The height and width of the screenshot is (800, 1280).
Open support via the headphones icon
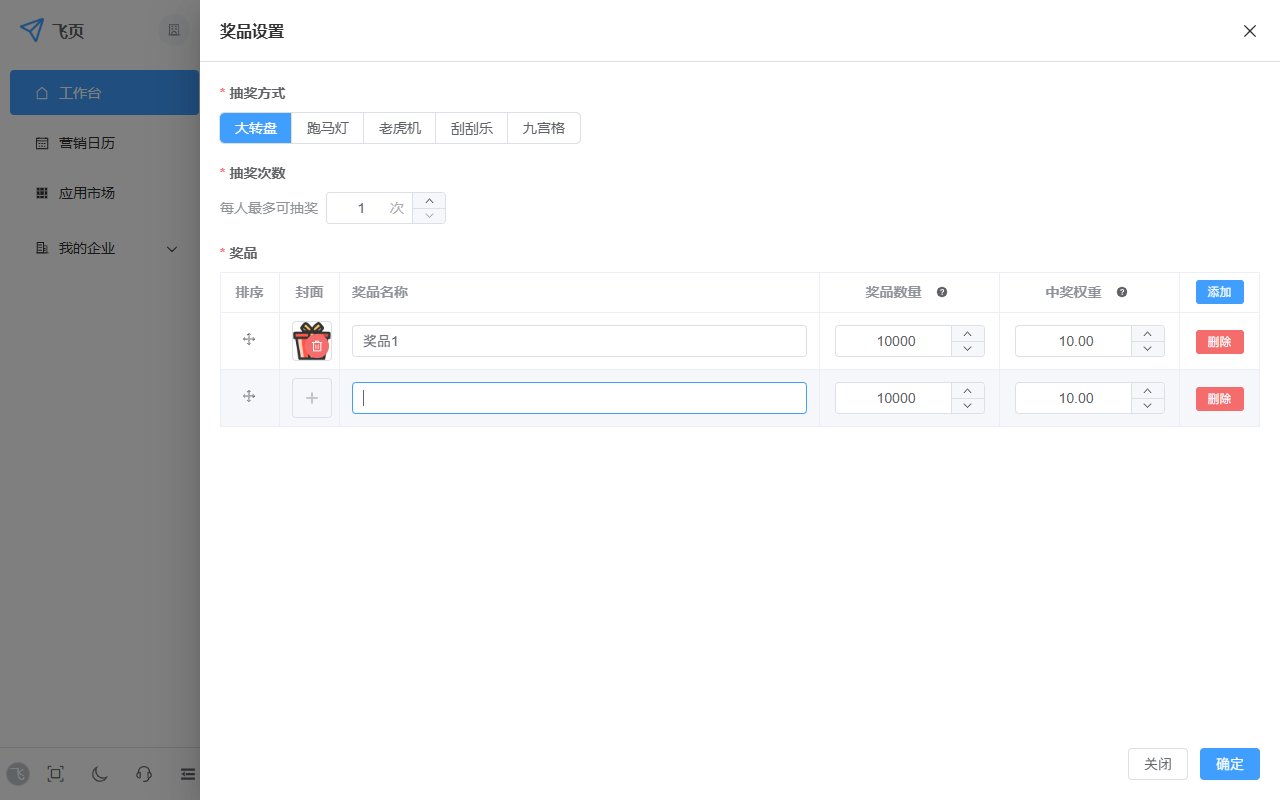point(143,774)
